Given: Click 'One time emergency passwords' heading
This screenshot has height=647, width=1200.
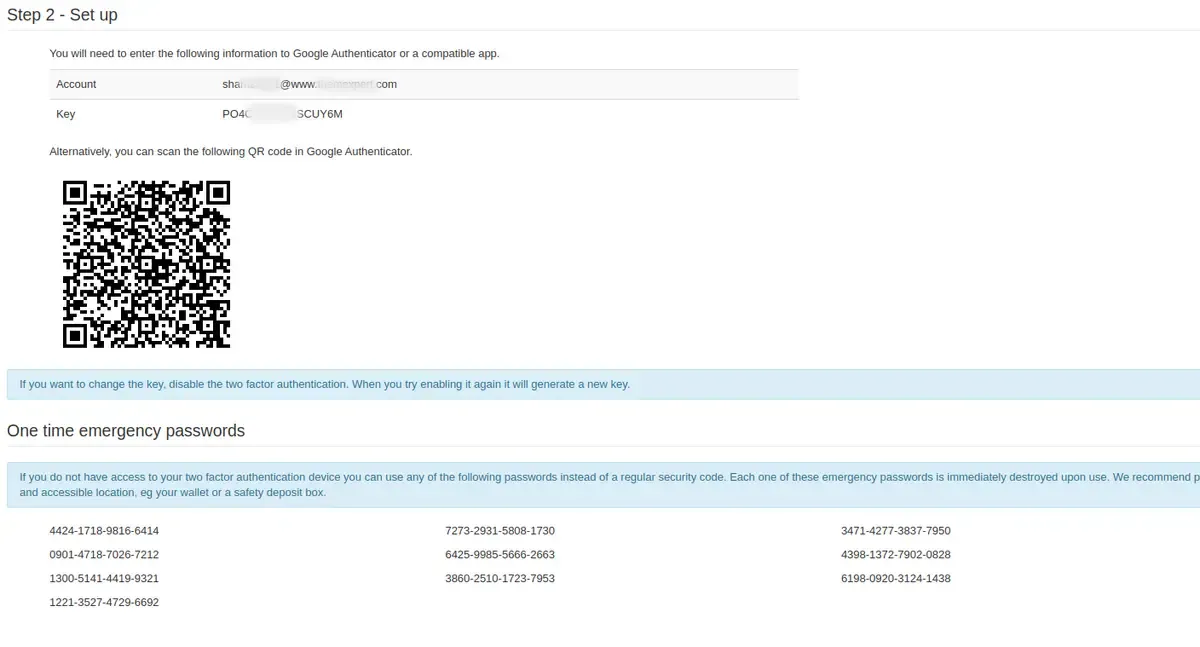Looking at the screenshot, I should tap(126, 431).
